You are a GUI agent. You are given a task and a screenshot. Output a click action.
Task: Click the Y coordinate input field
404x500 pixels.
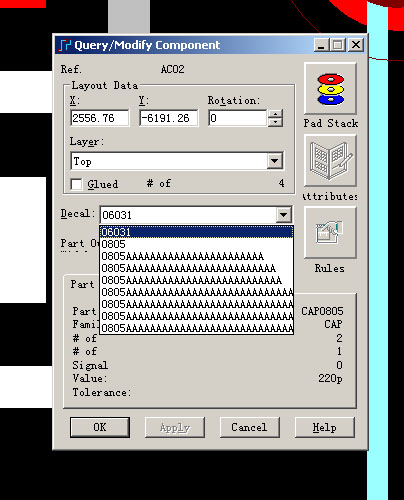point(169,118)
